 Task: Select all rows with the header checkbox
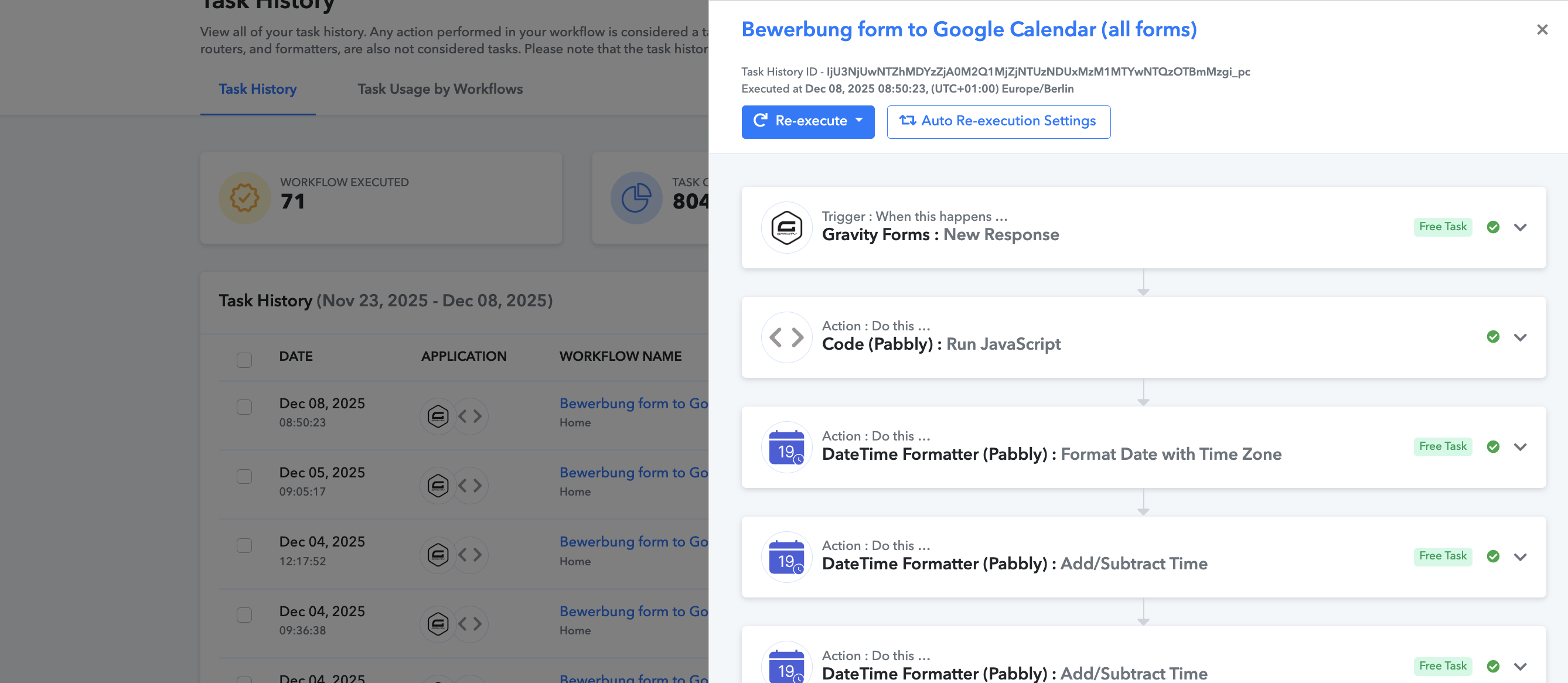pyautogui.click(x=244, y=360)
